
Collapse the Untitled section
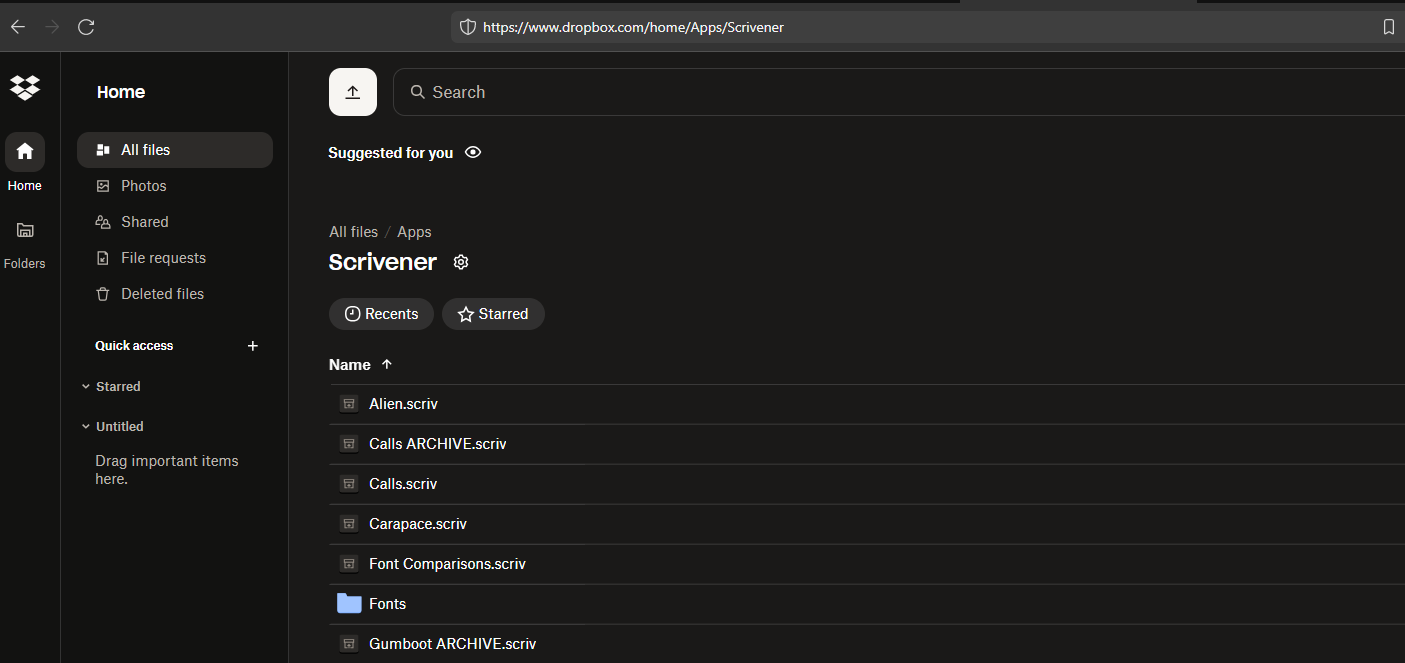(x=86, y=427)
